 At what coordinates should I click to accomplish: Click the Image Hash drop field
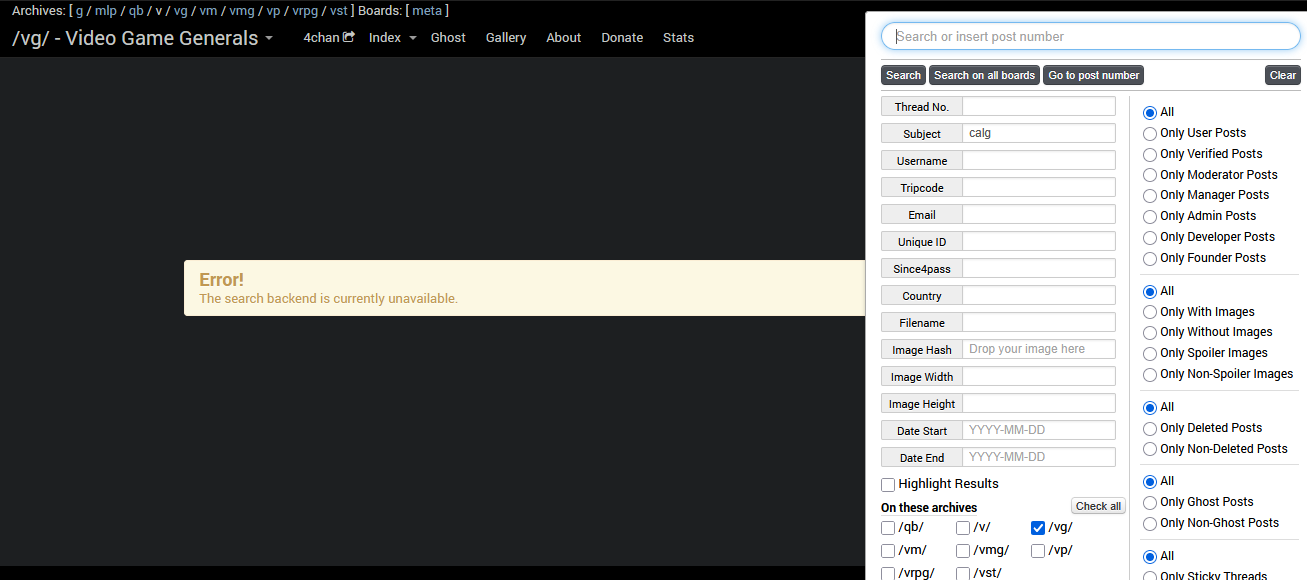1038,349
